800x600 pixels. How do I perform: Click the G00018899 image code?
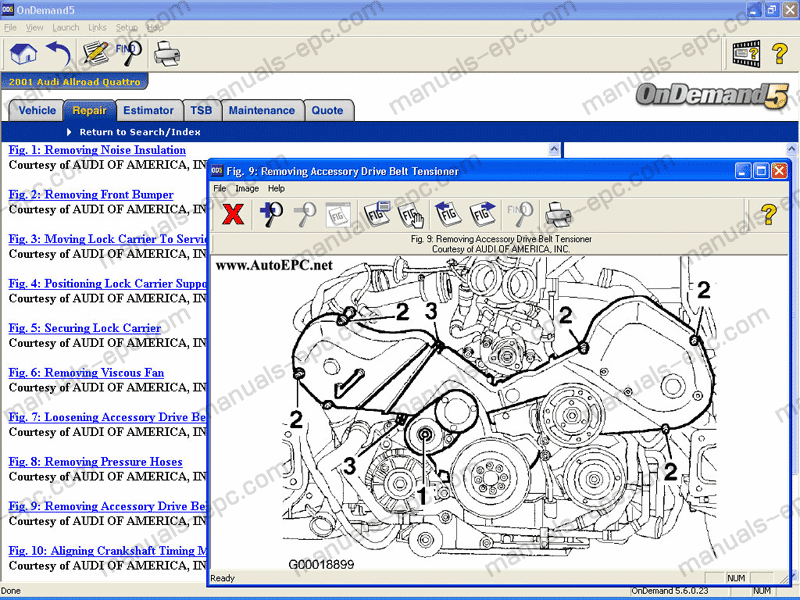[x=321, y=564]
